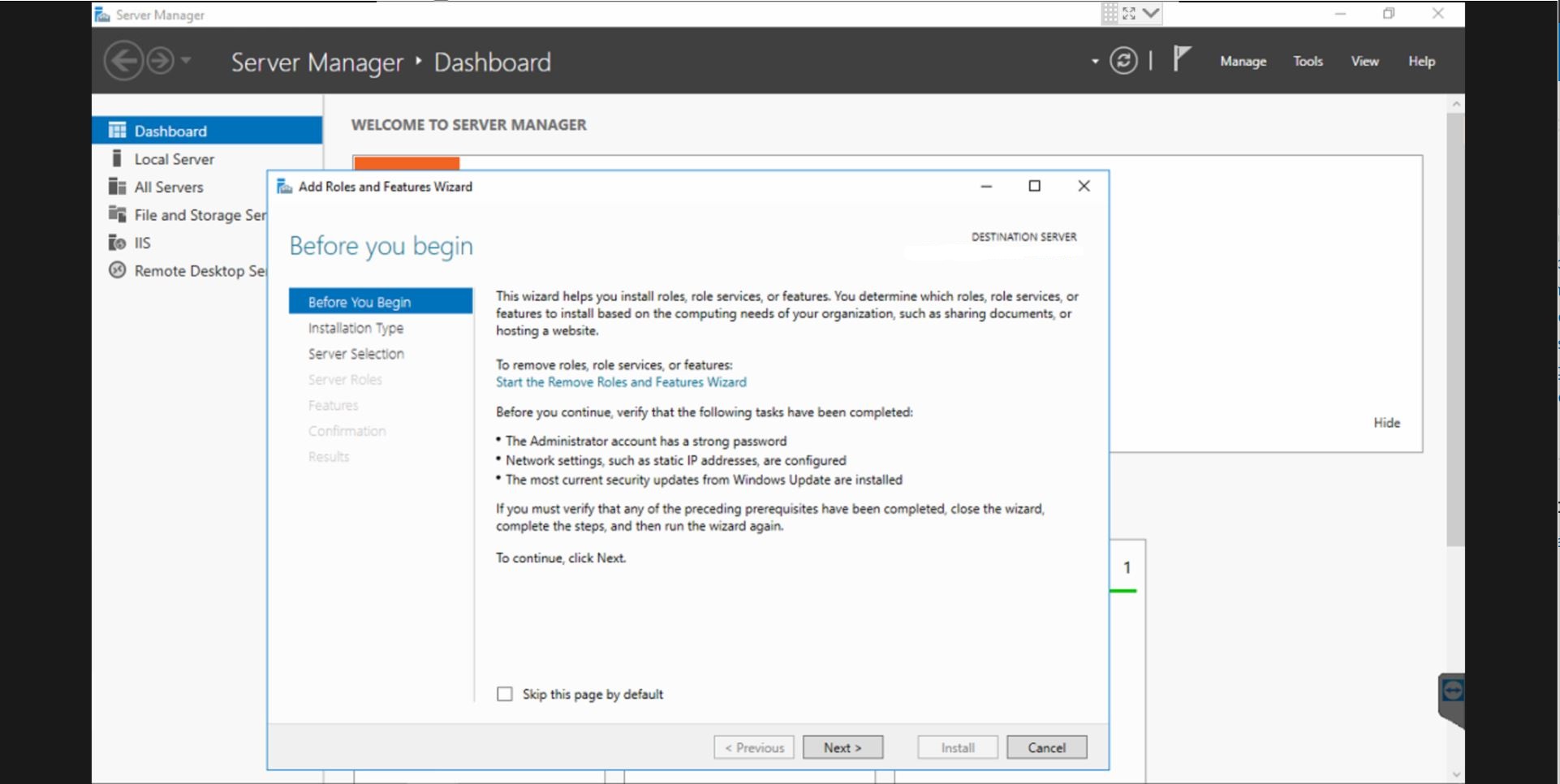
Task: Click the Refresh icon in the header
Action: 1123,61
